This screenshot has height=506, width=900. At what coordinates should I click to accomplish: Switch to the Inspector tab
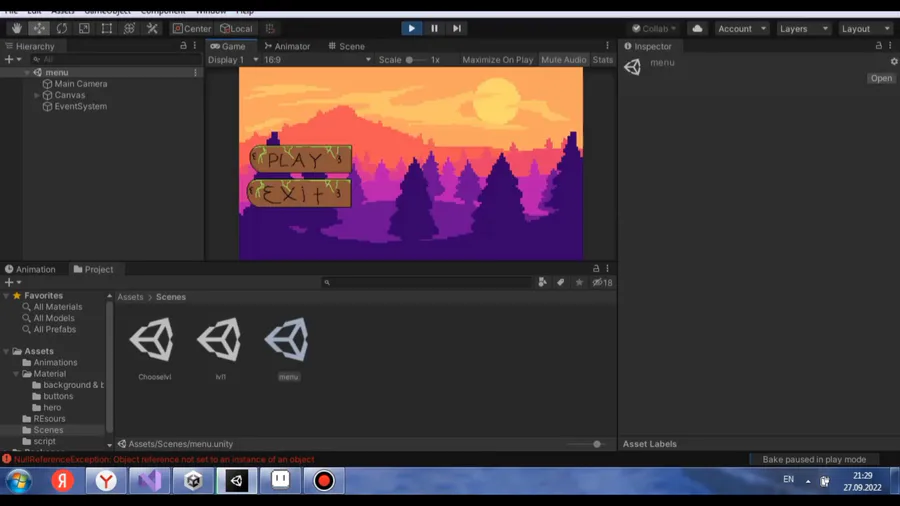tap(647, 46)
